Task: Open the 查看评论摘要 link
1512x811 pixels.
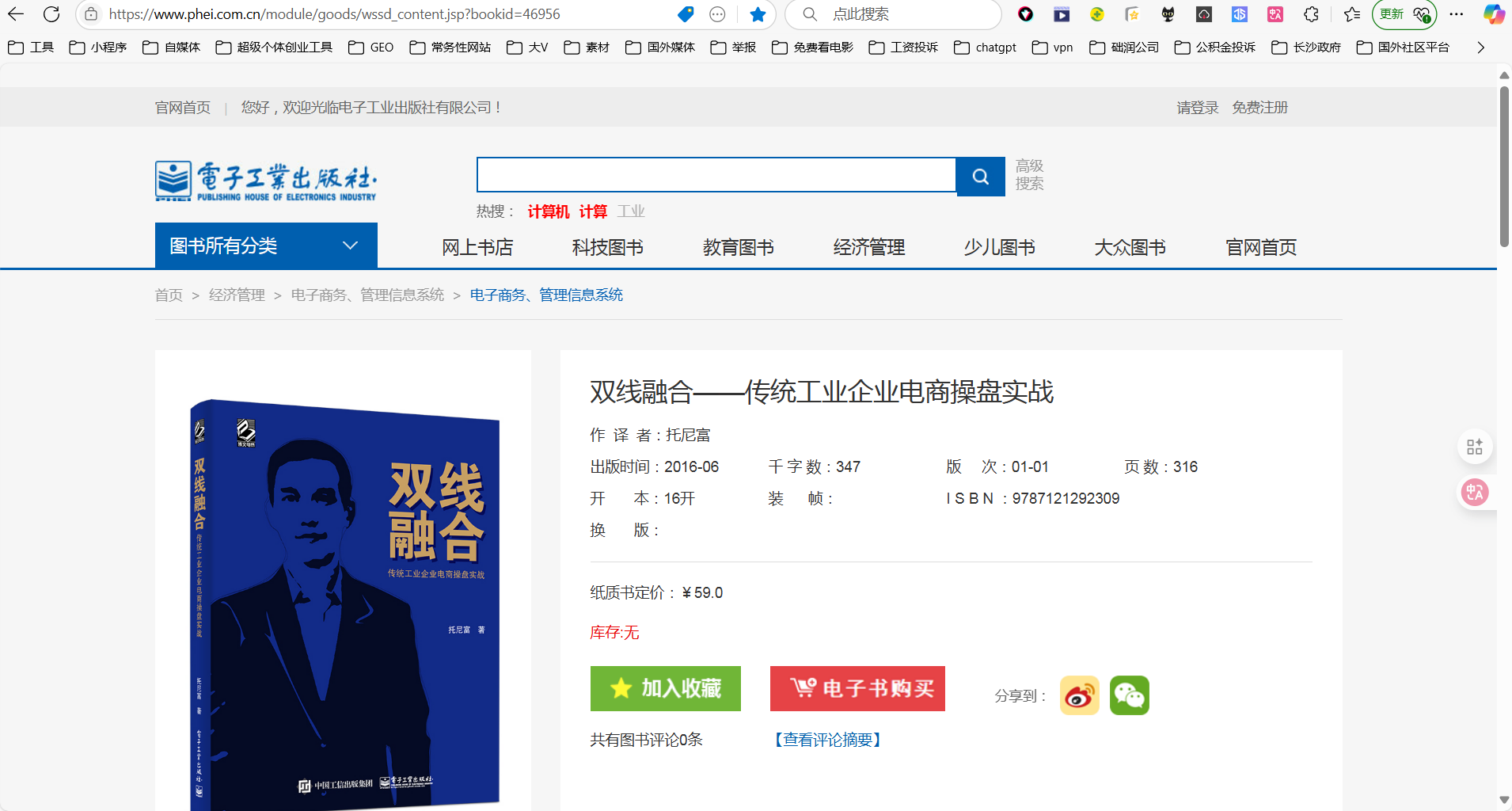Action: (x=827, y=740)
